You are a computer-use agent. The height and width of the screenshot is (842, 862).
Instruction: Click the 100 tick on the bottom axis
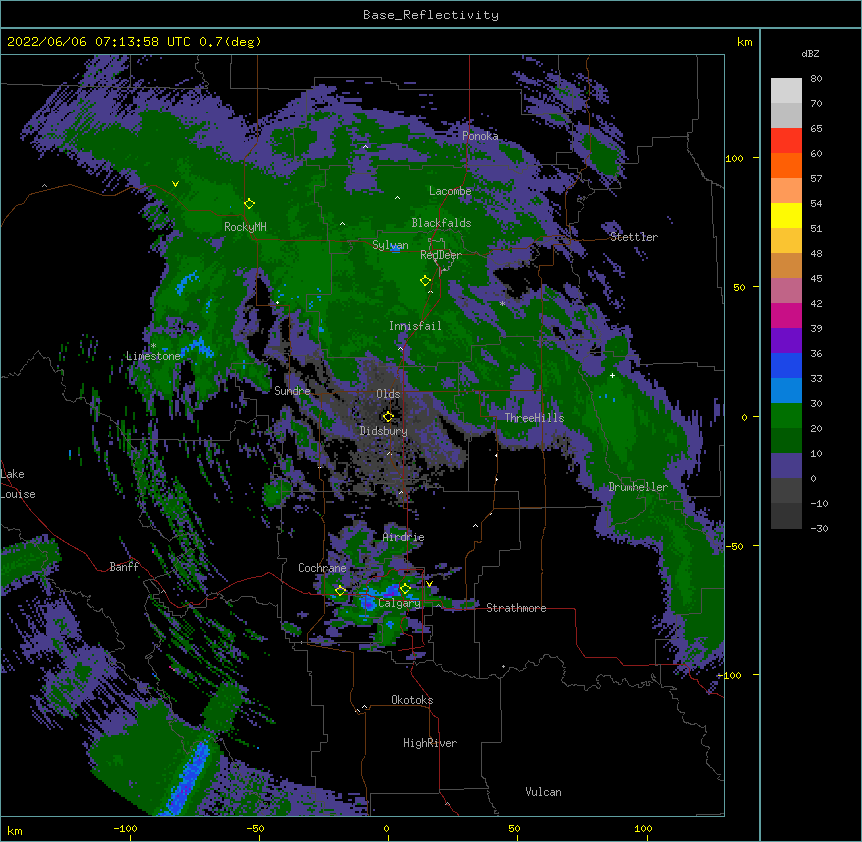644,829
